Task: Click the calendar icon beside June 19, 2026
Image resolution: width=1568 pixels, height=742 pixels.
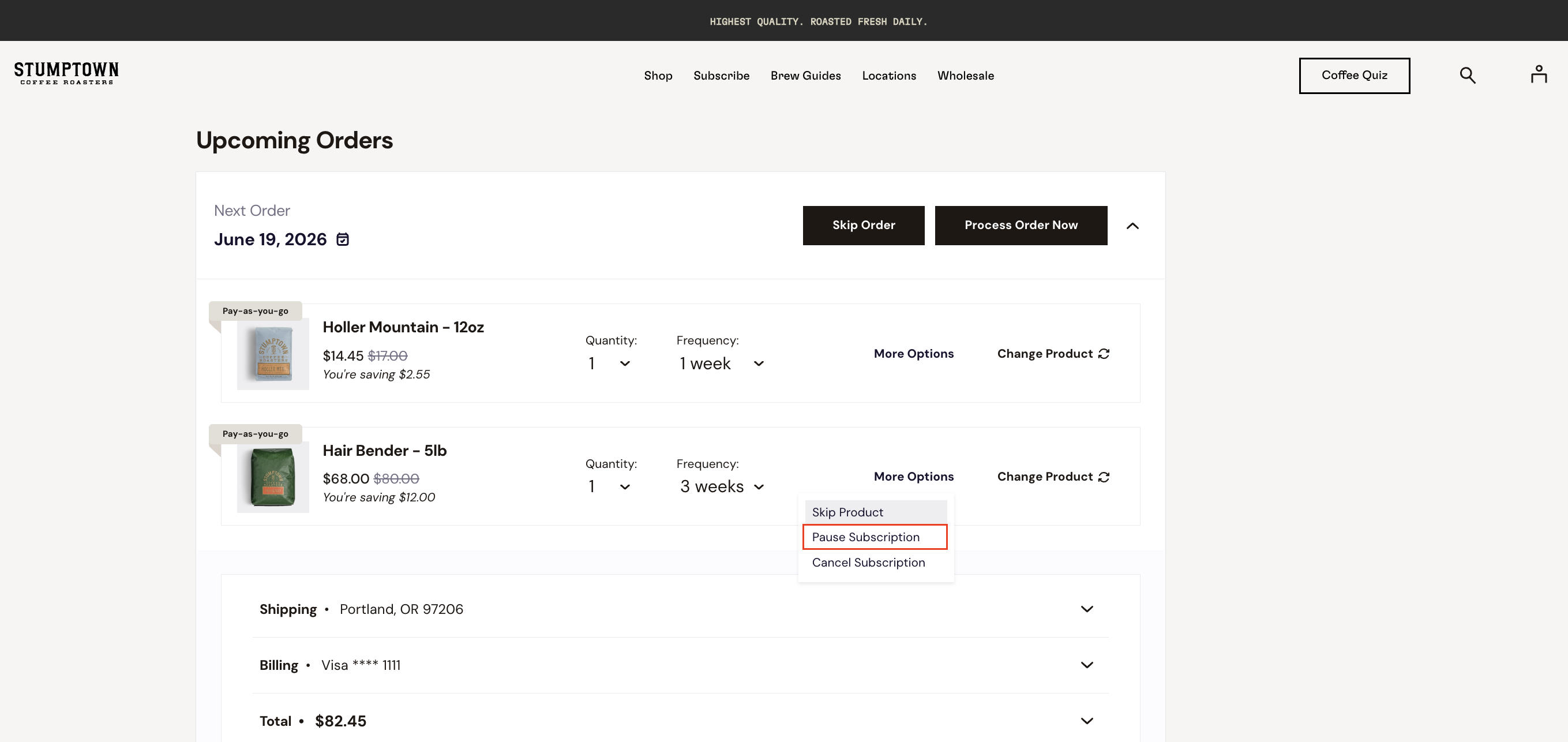Action: point(343,239)
